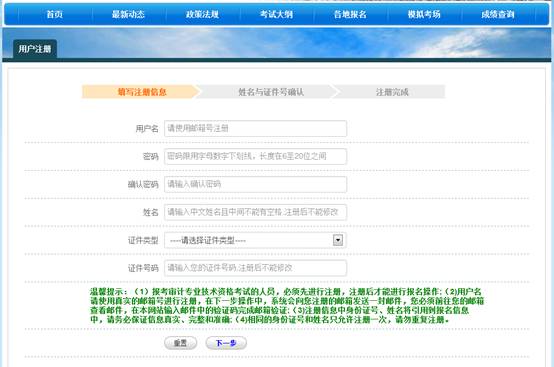Open 成绩查询 in the top navigation

(498, 14)
